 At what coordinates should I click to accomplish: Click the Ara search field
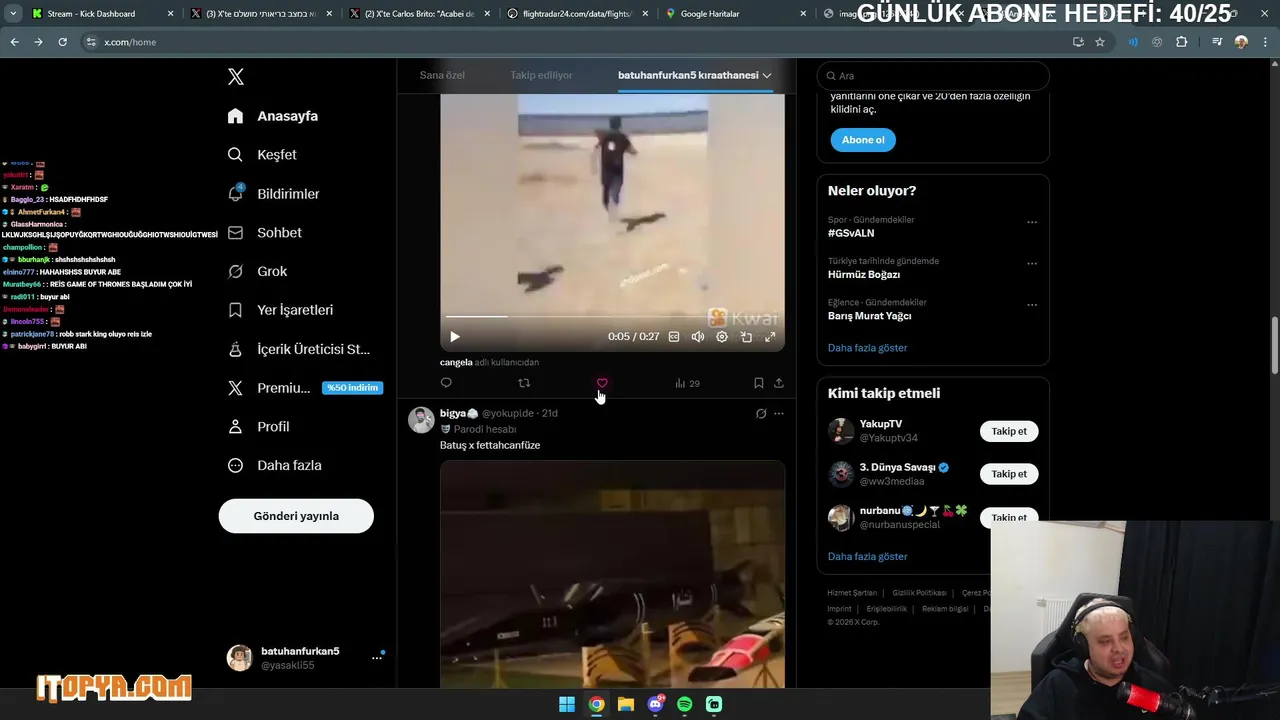(x=933, y=76)
